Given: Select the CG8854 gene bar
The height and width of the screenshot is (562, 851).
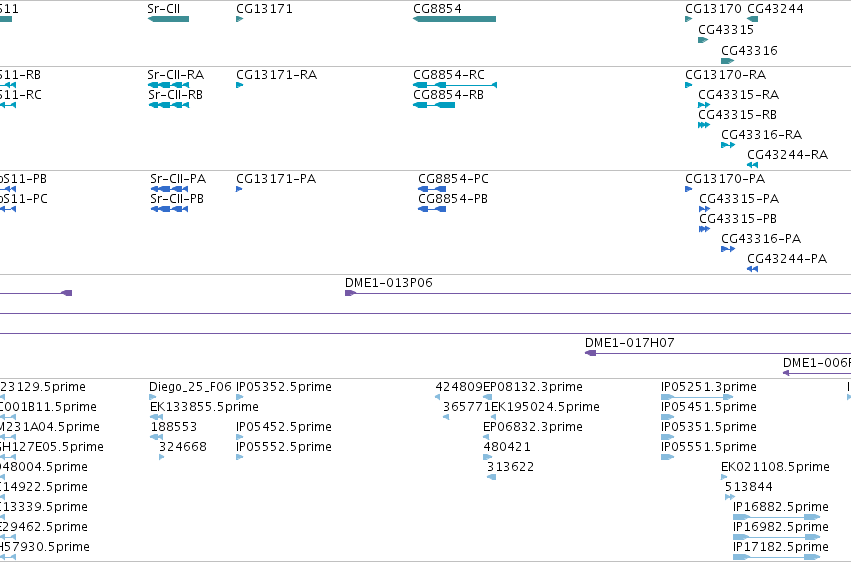Looking at the screenshot, I should pos(454,19).
